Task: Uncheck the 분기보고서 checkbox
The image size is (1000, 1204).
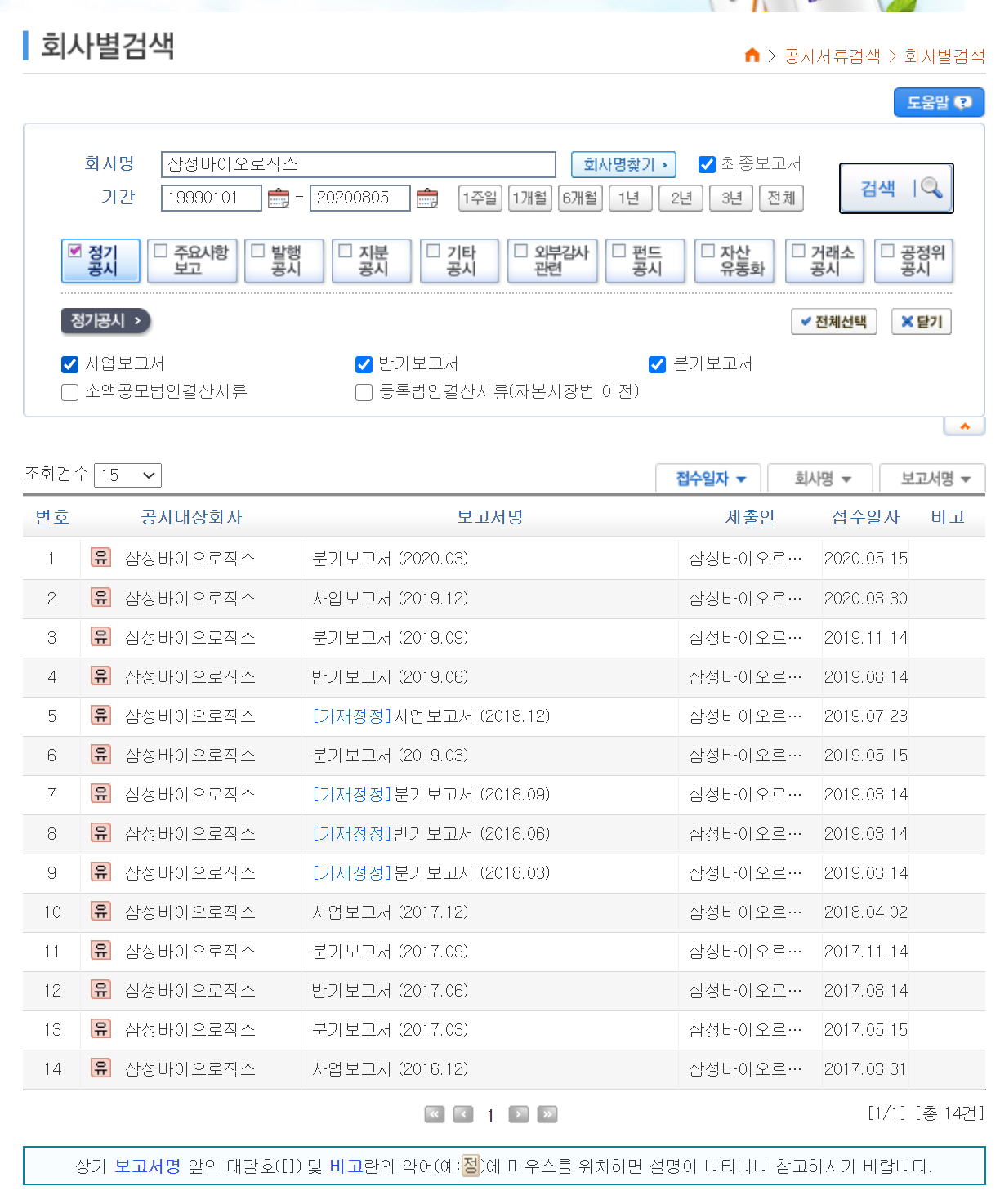Action: (x=657, y=364)
